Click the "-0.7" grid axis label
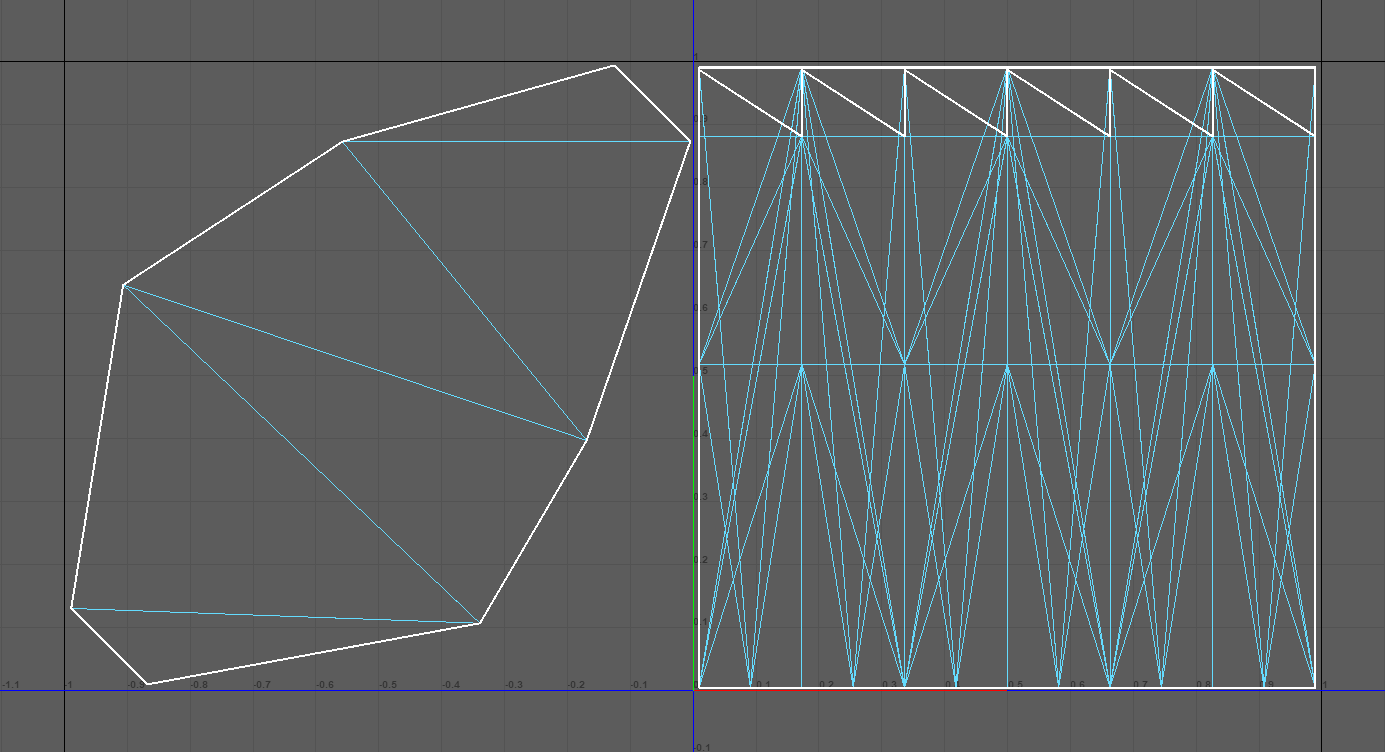Screen dimensions: 1385x752 (x=261, y=685)
